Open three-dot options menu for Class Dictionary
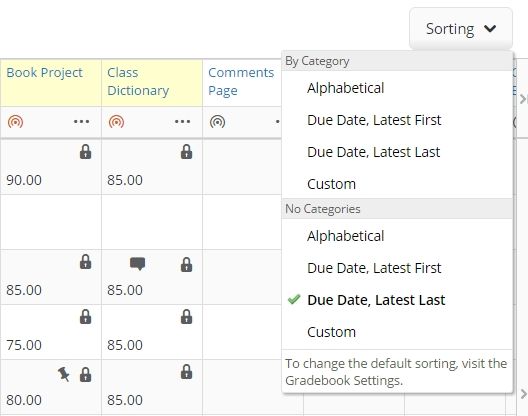 click(x=183, y=121)
